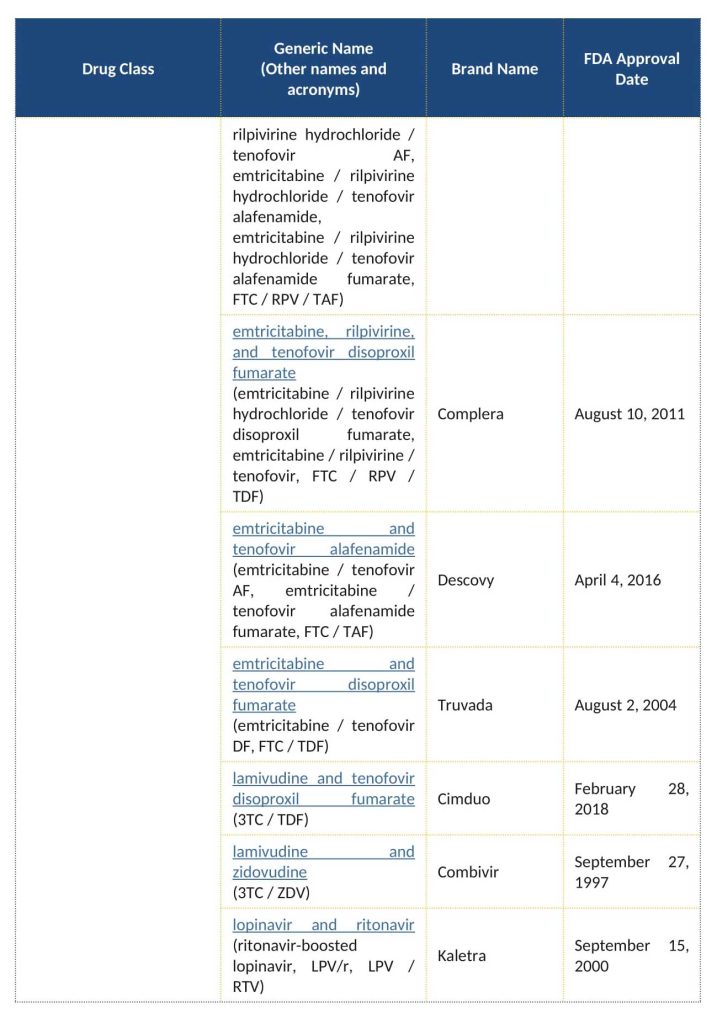Viewport: 717px width, 1024px height.
Task: Click the FDA Approval Date header
Action: (631, 69)
